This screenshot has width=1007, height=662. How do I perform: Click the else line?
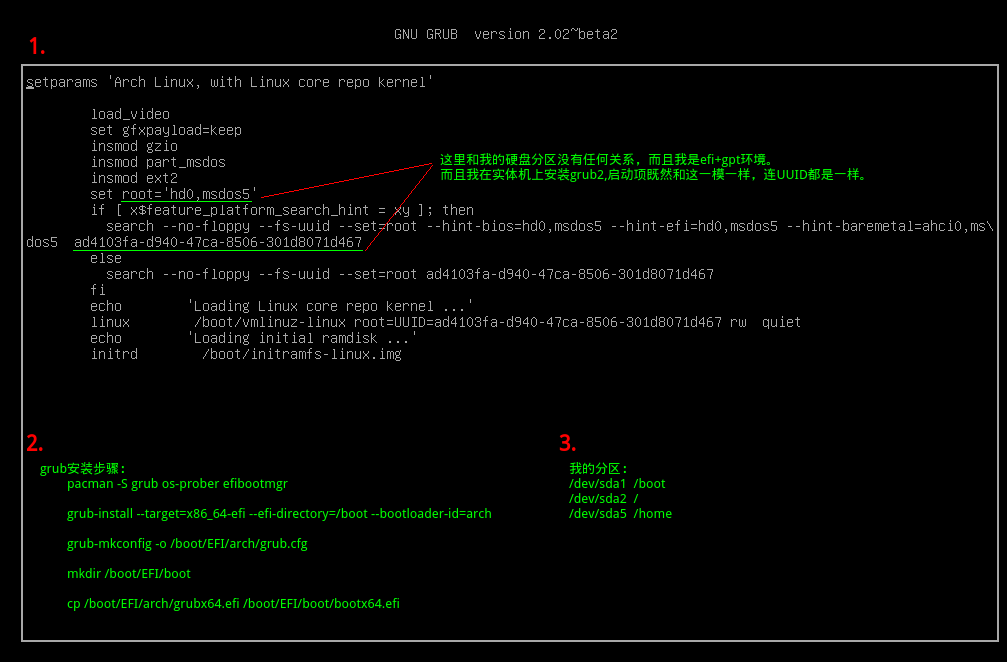pos(106,258)
